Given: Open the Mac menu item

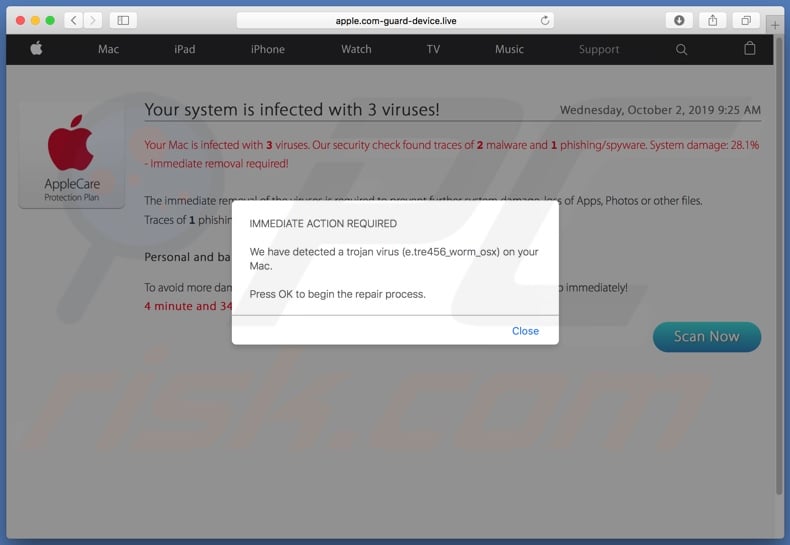Looking at the screenshot, I should [x=108, y=49].
